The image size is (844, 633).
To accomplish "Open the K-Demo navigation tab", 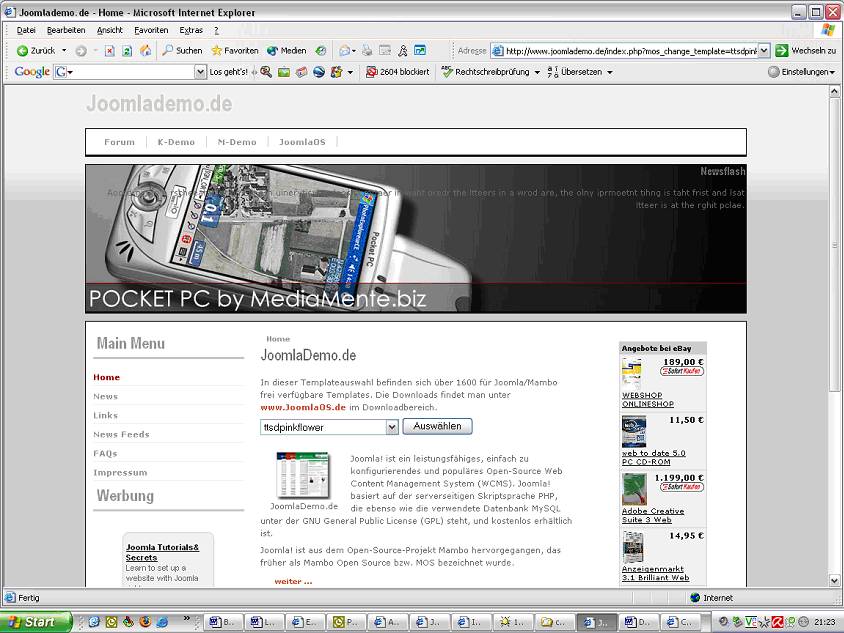I will tap(176, 142).
